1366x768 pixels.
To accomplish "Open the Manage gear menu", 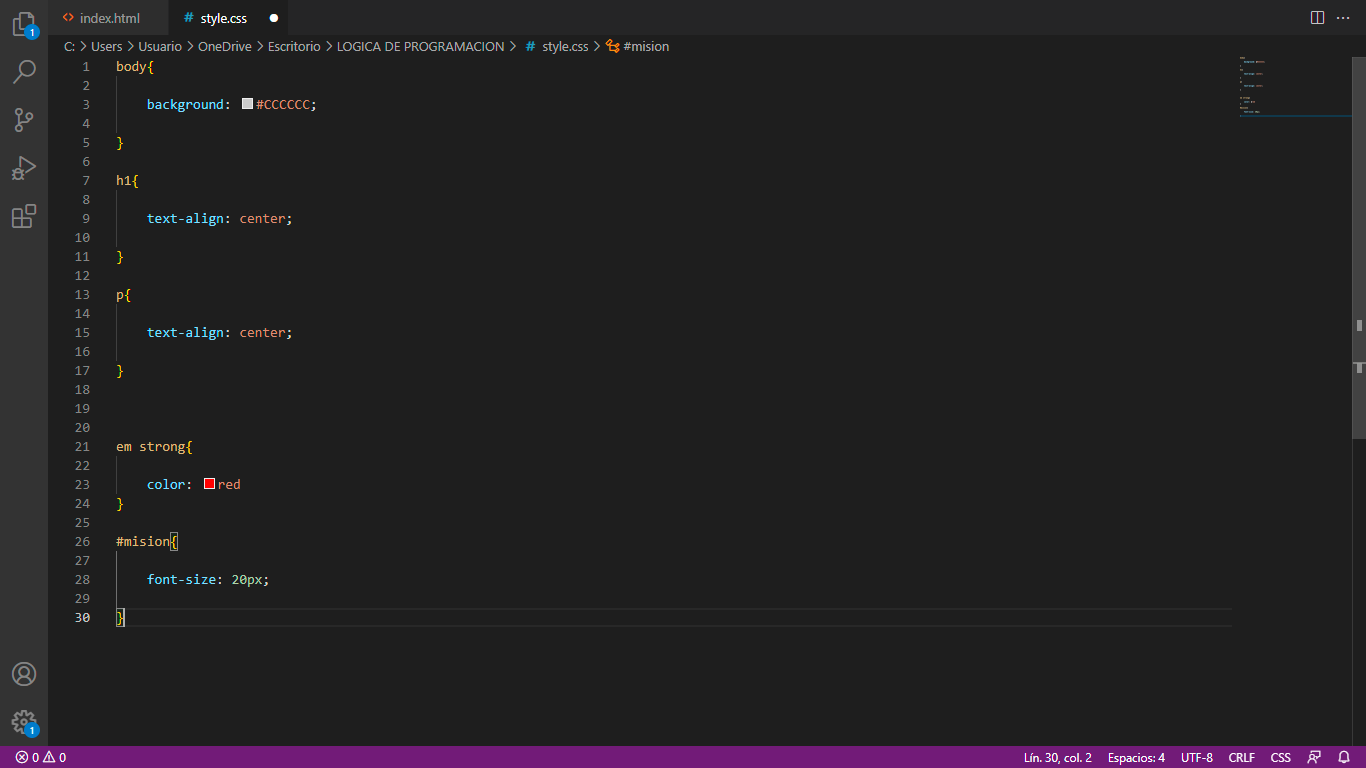I will coord(24,722).
